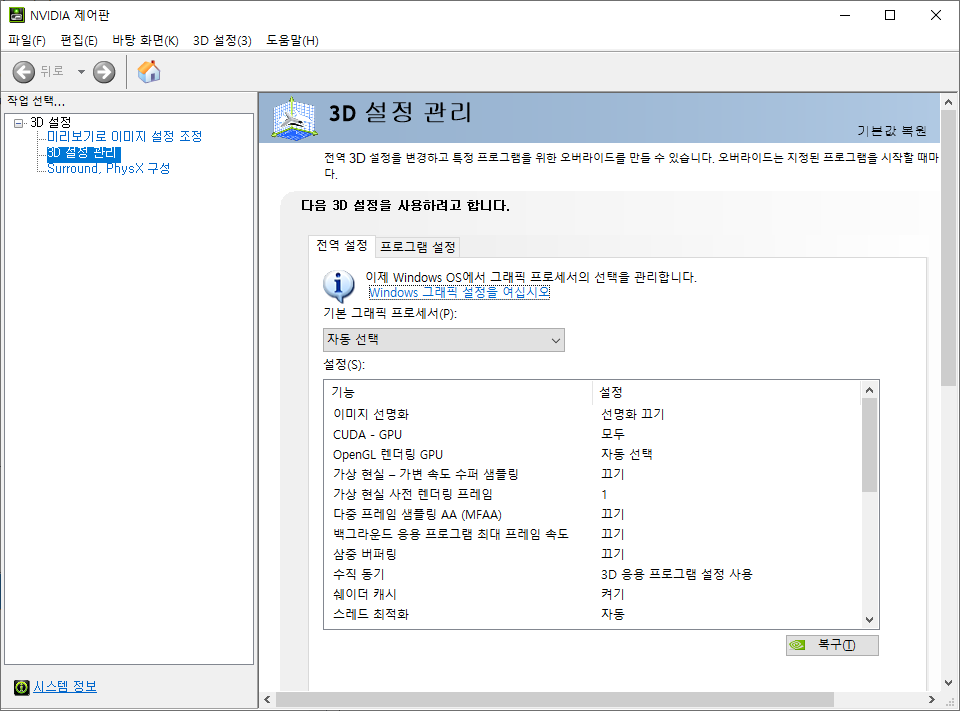Open the 시스템 정보 link
Screen dimensions: 960x711
pyautogui.click(x=65, y=687)
